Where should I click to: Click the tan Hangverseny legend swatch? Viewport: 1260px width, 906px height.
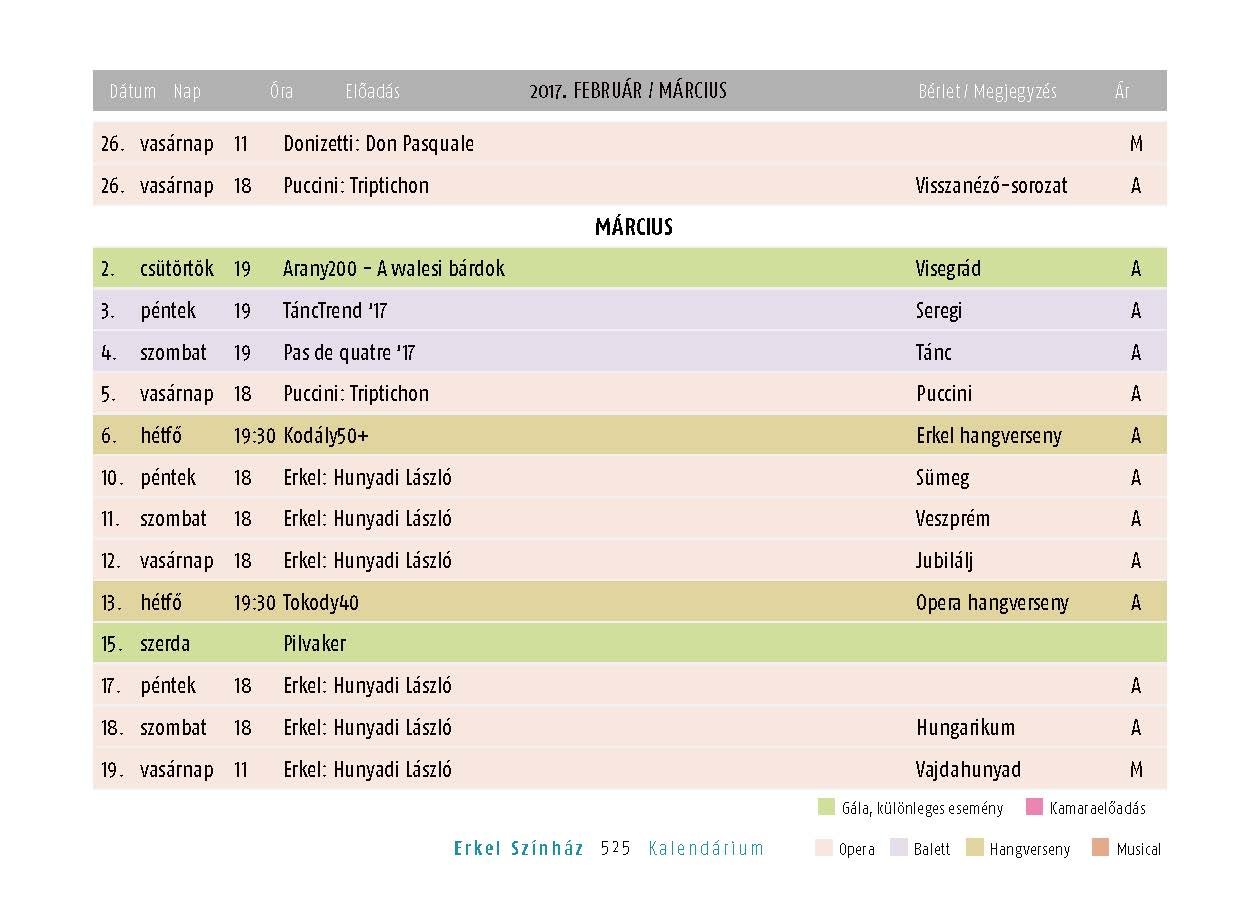(975, 848)
